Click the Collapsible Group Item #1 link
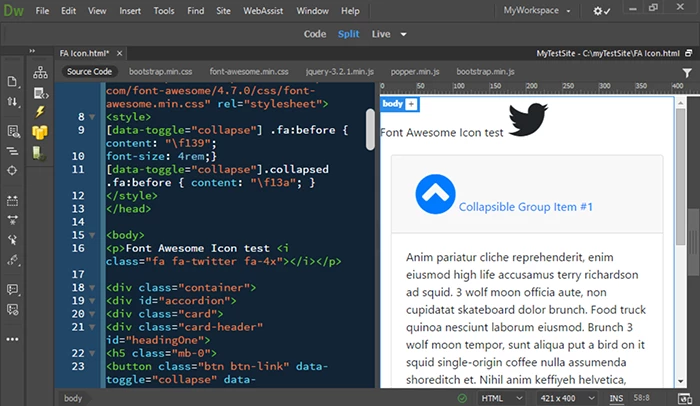This screenshot has height=406, width=700. pyautogui.click(x=525, y=207)
